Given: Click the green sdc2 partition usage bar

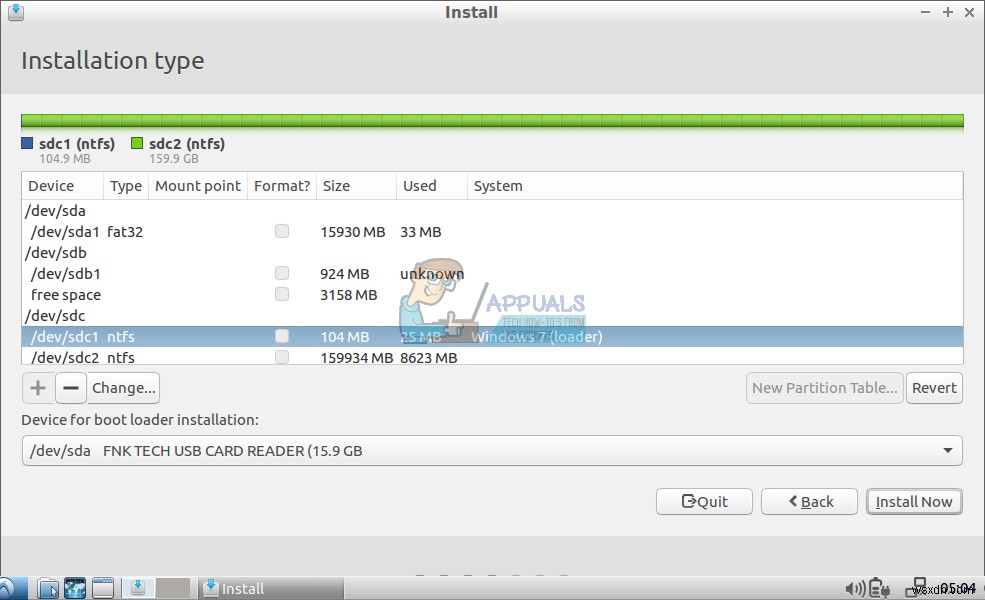Looking at the screenshot, I should pos(492,121).
